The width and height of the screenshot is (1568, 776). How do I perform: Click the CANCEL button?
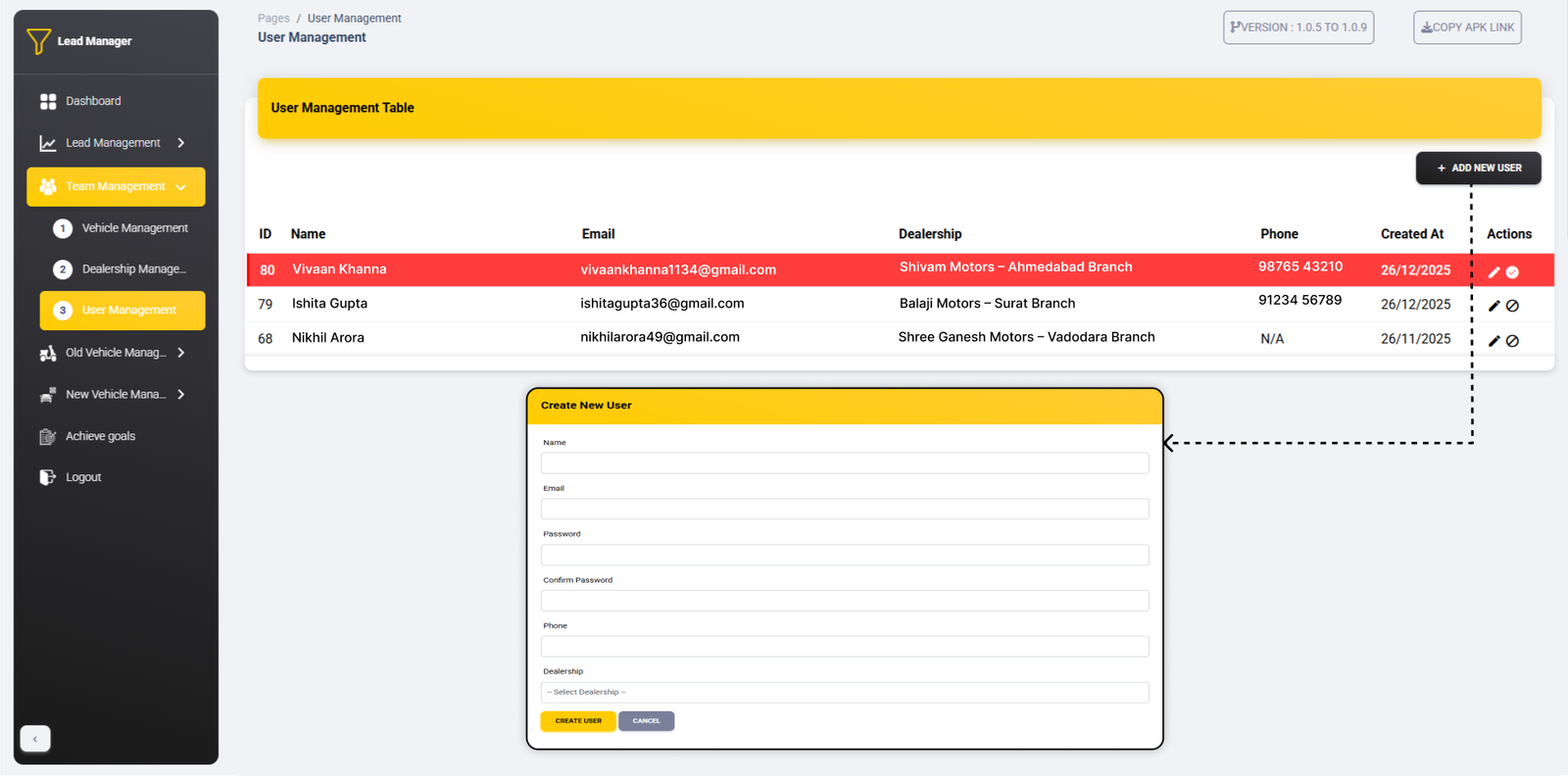(x=646, y=721)
